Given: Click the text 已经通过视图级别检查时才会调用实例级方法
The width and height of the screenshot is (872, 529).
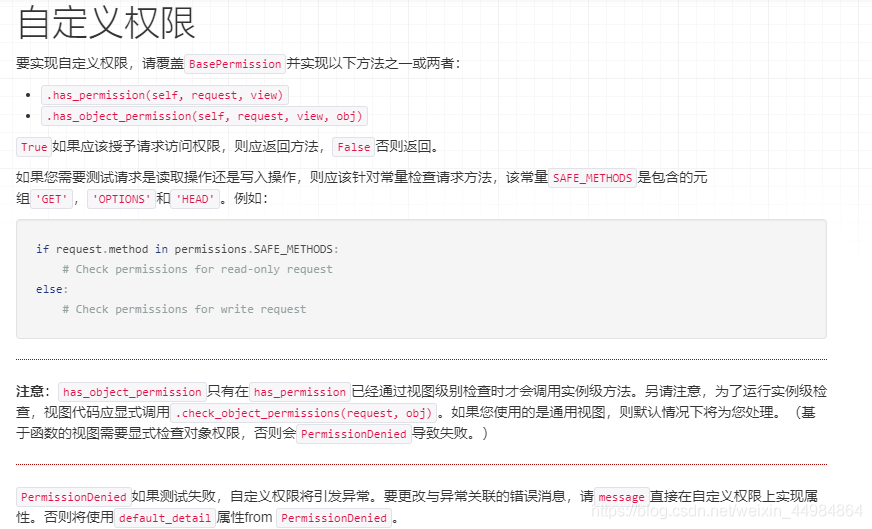Looking at the screenshot, I should click(x=491, y=392).
